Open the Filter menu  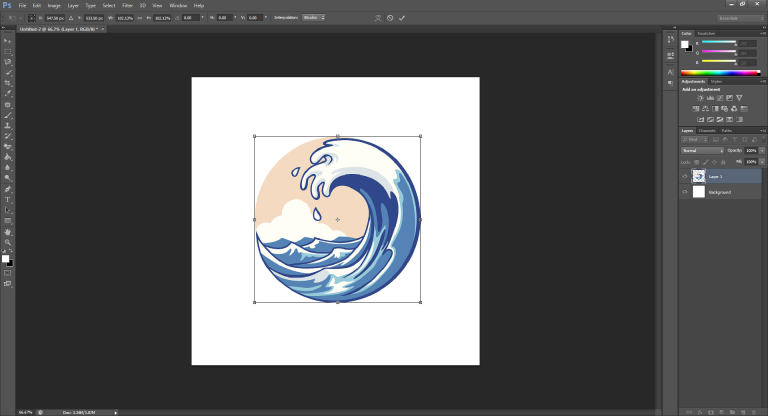pos(127,5)
